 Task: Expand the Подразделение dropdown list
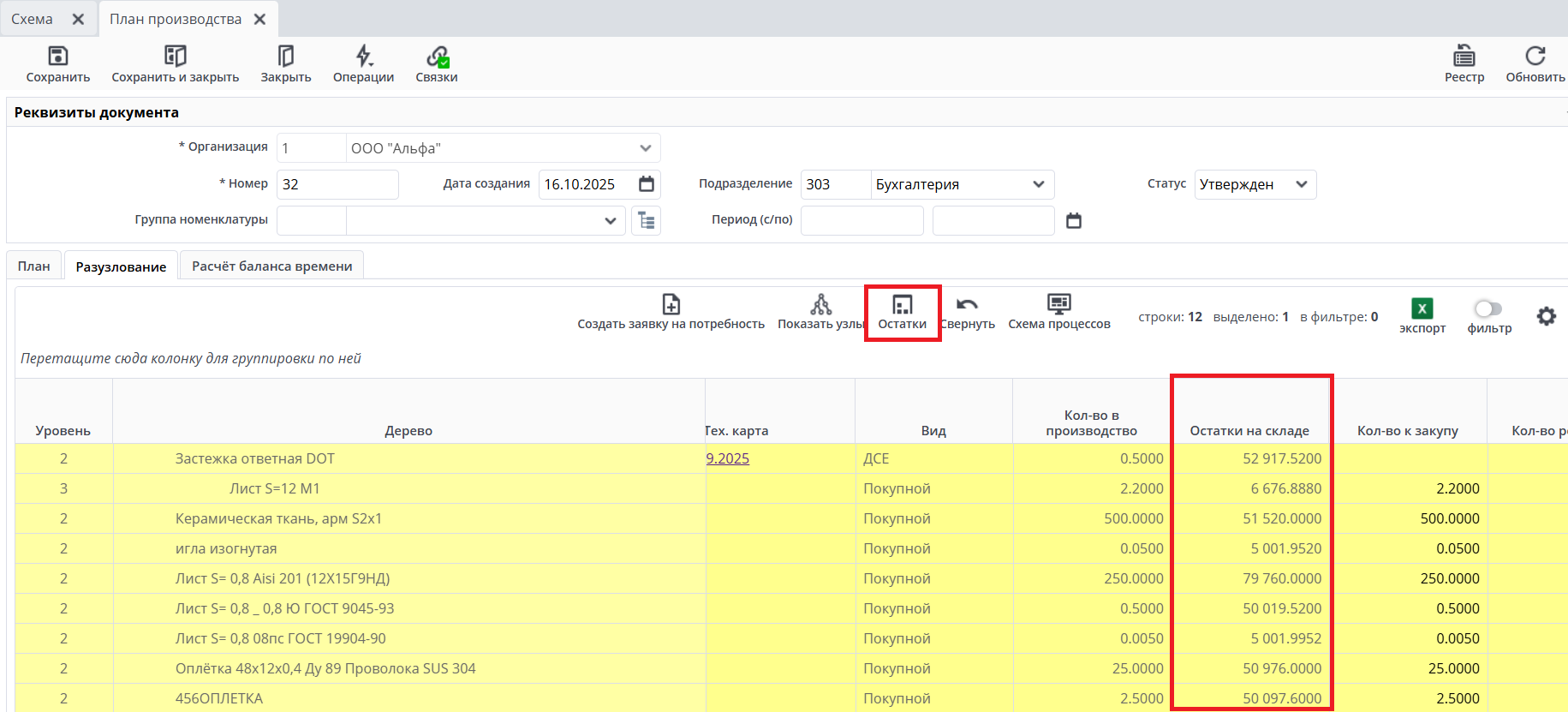click(1038, 184)
